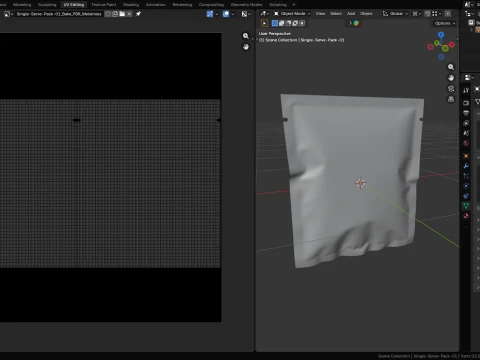Open the image browse dropdown in UV editor
This screenshot has width=480, height=360.
point(8,14)
